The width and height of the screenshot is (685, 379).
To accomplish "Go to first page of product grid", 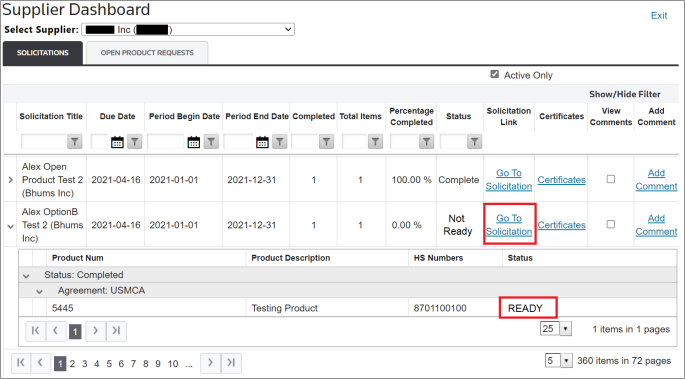I will pyautogui.click(x=36, y=331).
